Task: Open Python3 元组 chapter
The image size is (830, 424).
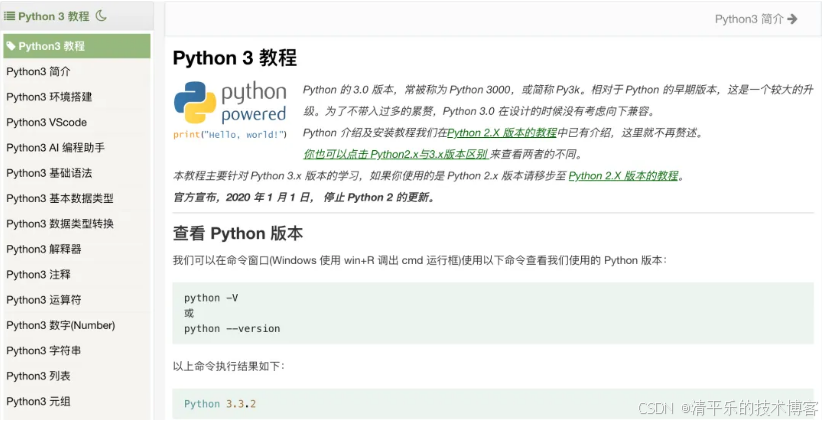Action: (38, 402)
